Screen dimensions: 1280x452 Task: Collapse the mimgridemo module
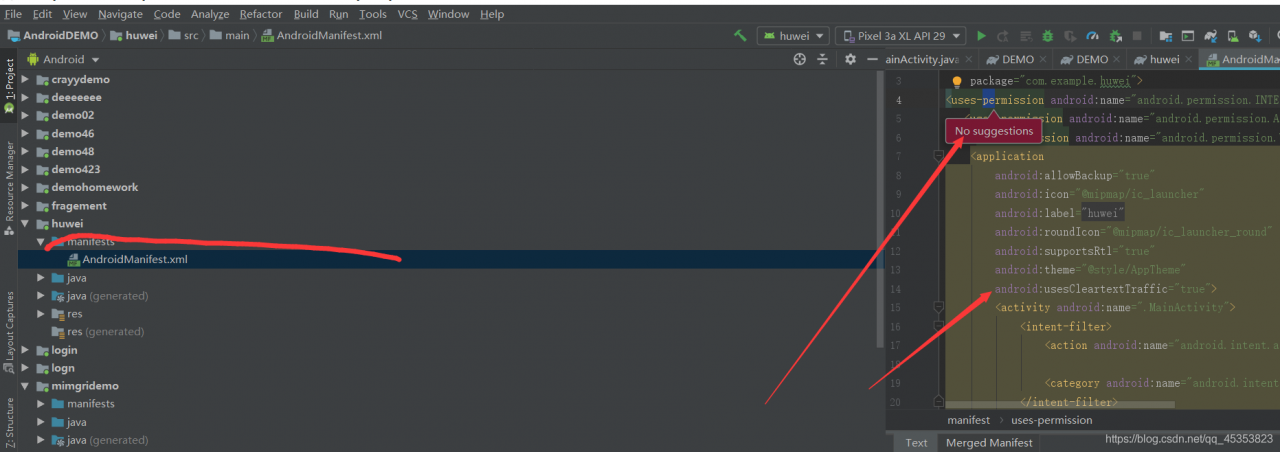(26, 386)
